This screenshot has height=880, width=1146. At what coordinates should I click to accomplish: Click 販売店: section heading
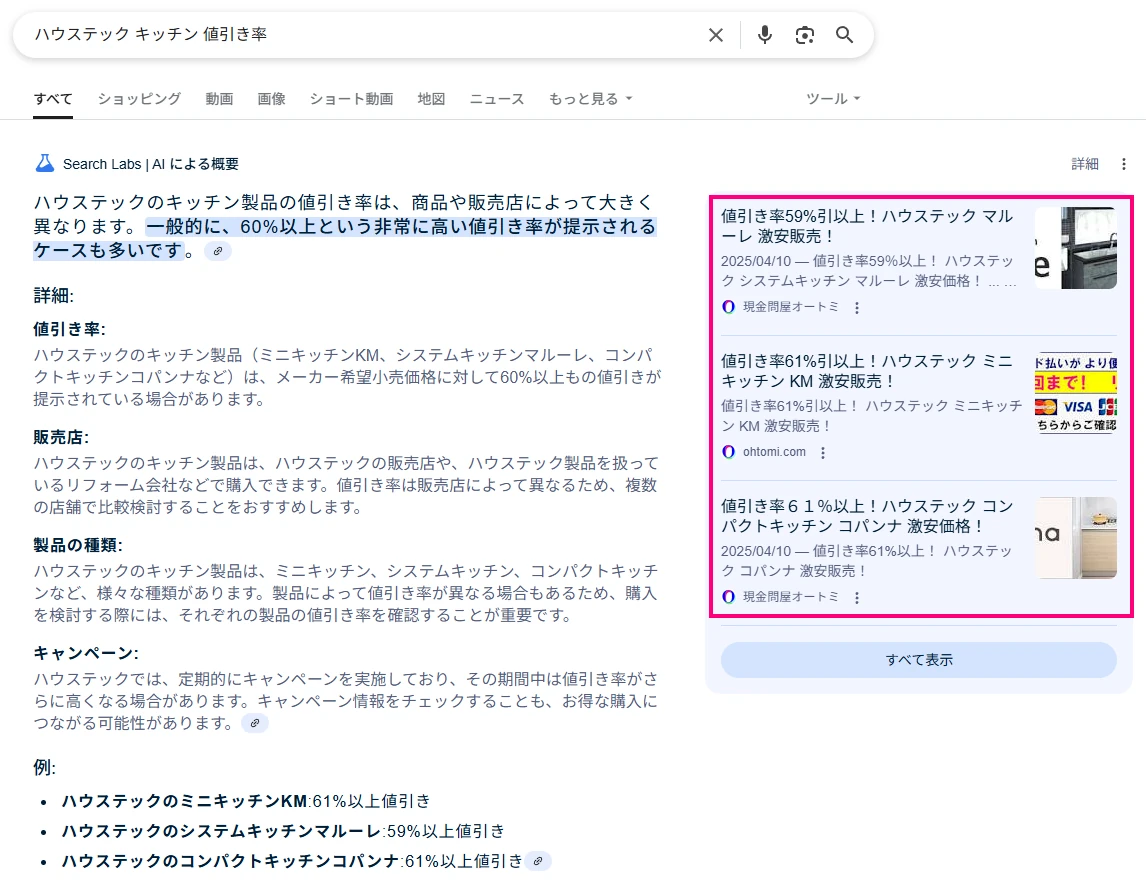(61, 437)
